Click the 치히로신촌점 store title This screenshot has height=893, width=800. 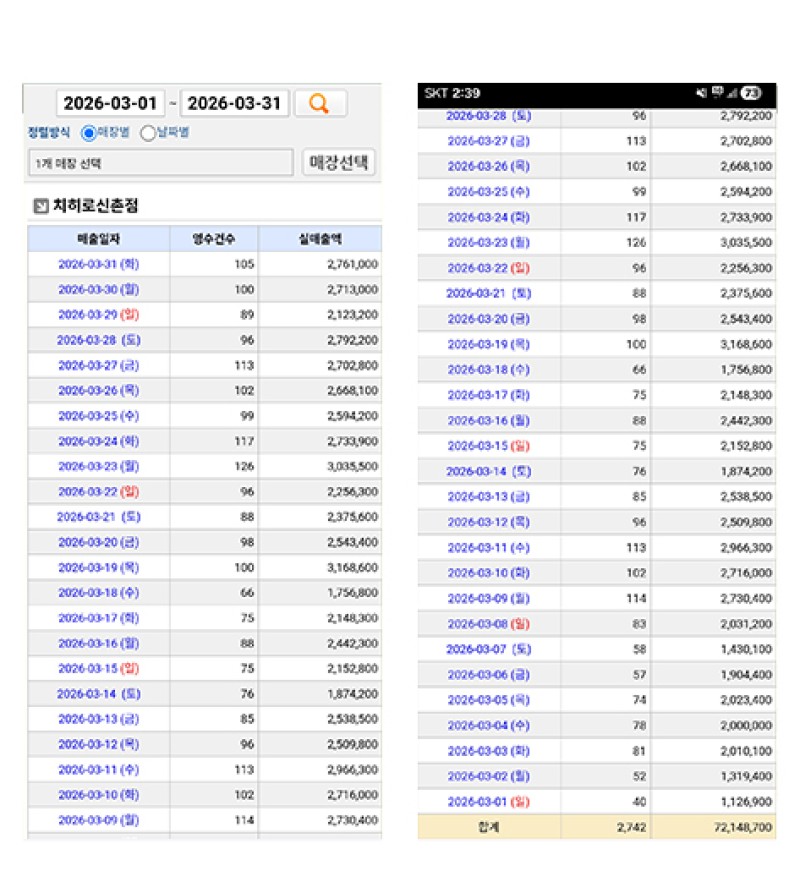[96, 206]
